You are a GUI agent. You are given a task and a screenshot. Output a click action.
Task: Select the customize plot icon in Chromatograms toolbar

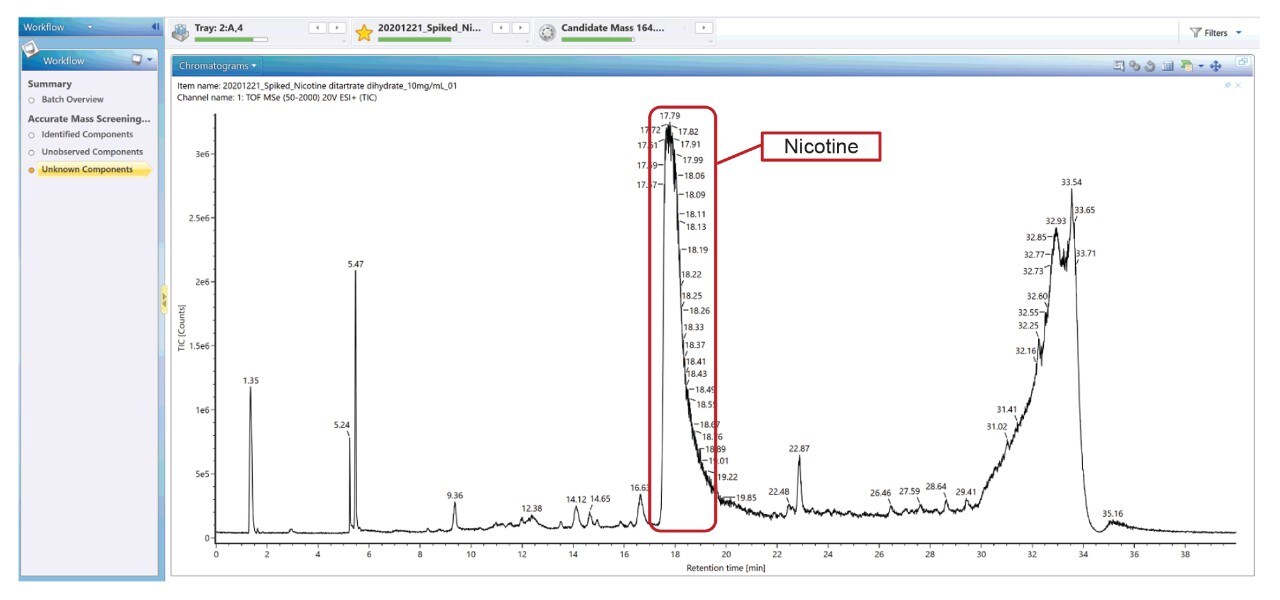pyautogui.click(x=1119, y=64)
